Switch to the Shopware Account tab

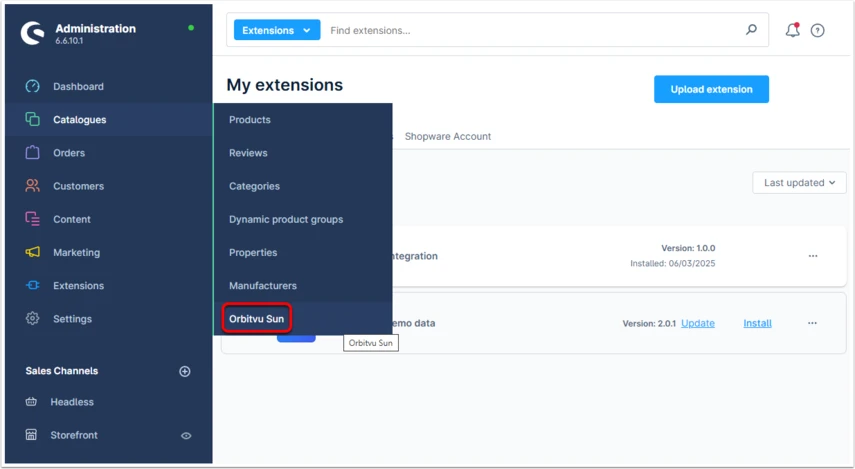point(448,136)
